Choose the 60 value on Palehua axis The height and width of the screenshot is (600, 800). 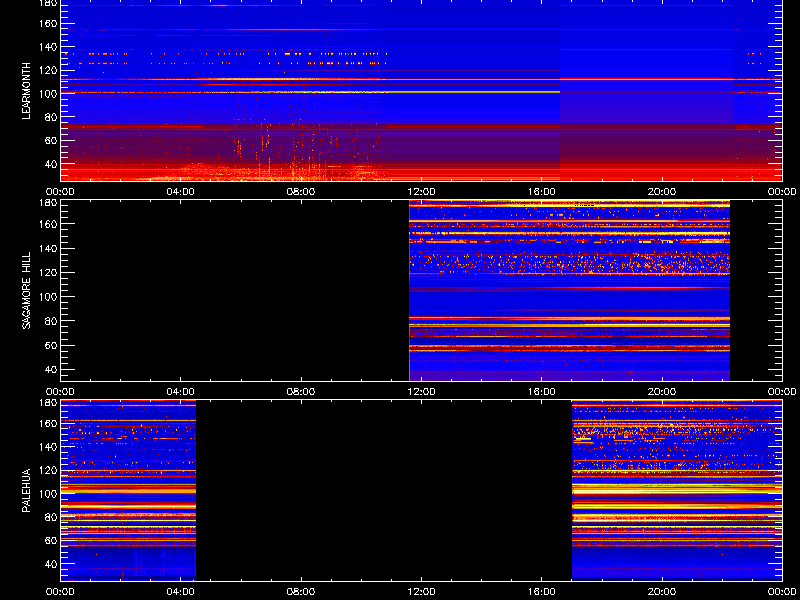click(50, 540)
